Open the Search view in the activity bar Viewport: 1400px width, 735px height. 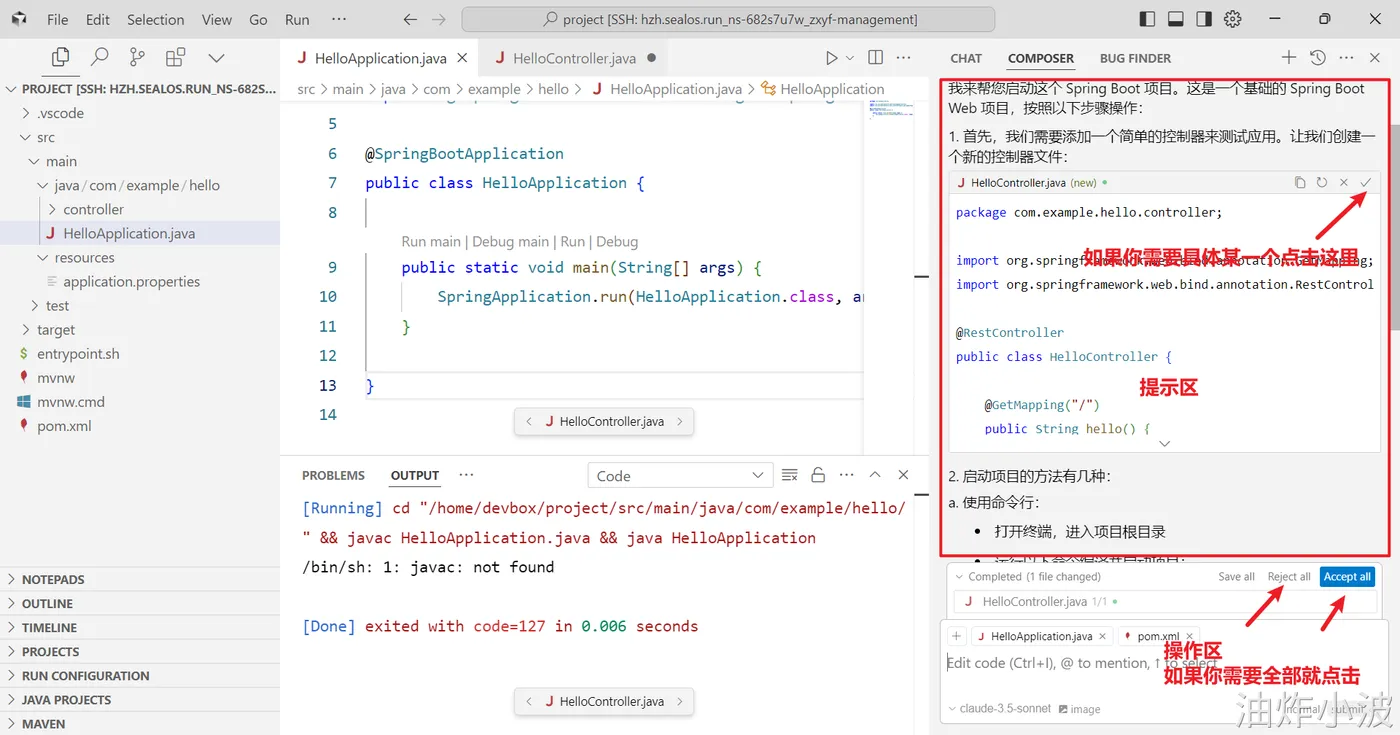coord(99,58)
